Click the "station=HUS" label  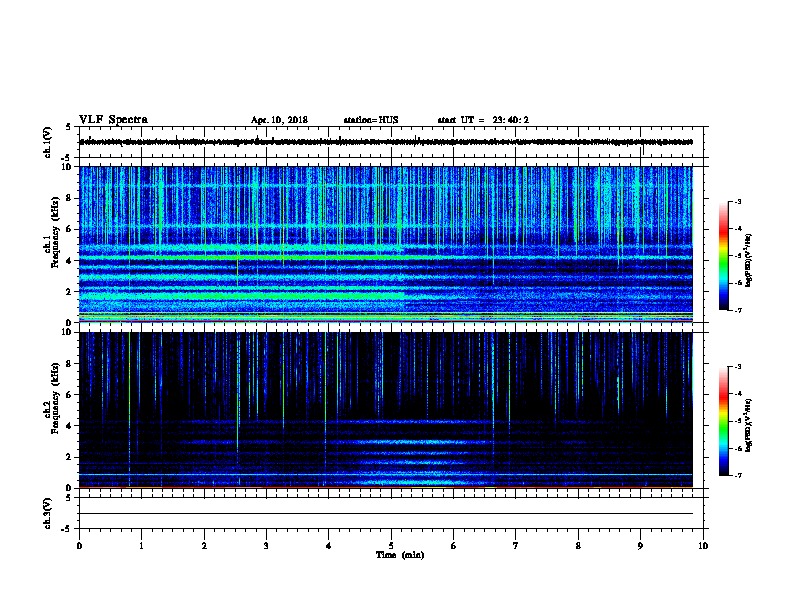click(x=371, y=120)
